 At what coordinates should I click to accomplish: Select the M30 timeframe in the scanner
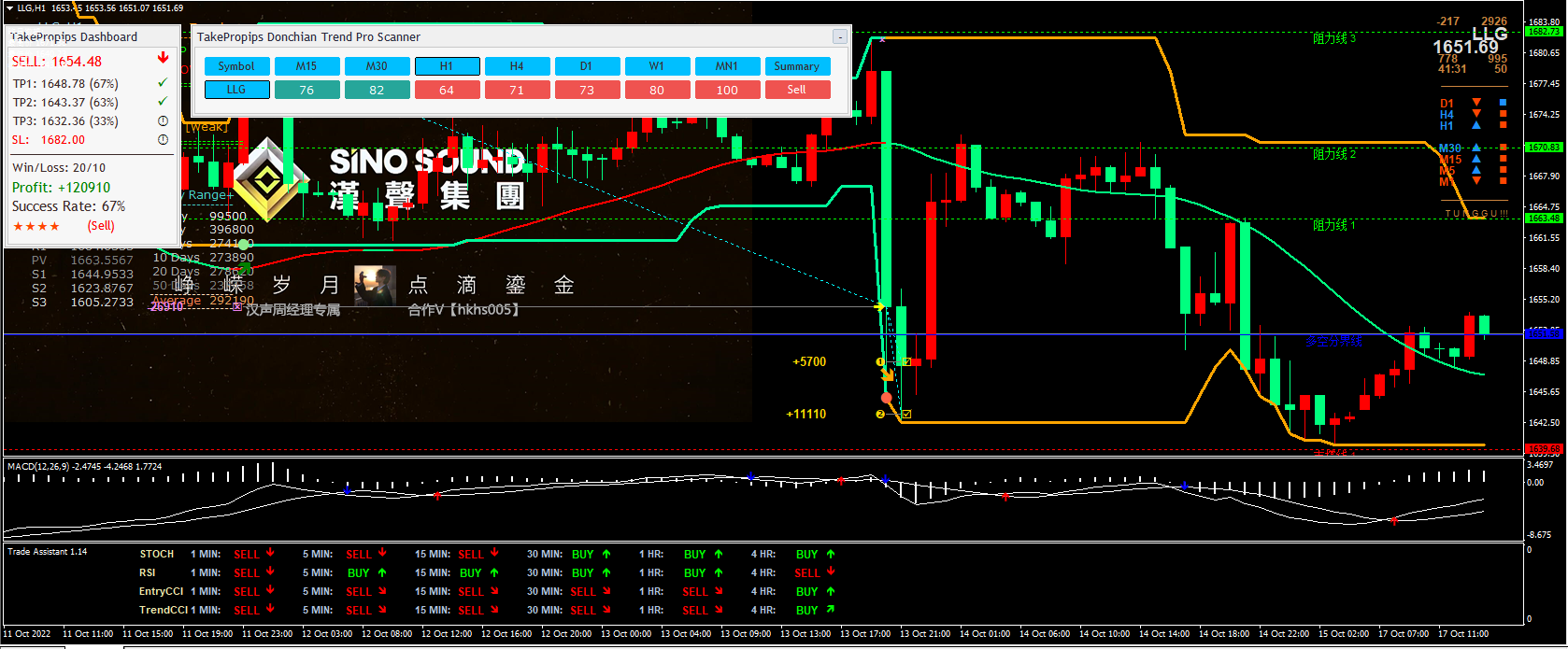(x=377, y=66)
